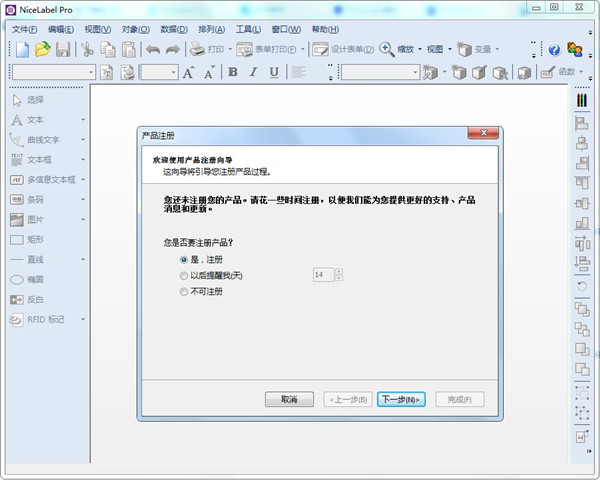Image resolution: width=600 pixels, height=480 pixels.
Task: Open file with the folder icon
Action: tap(42, 50)
